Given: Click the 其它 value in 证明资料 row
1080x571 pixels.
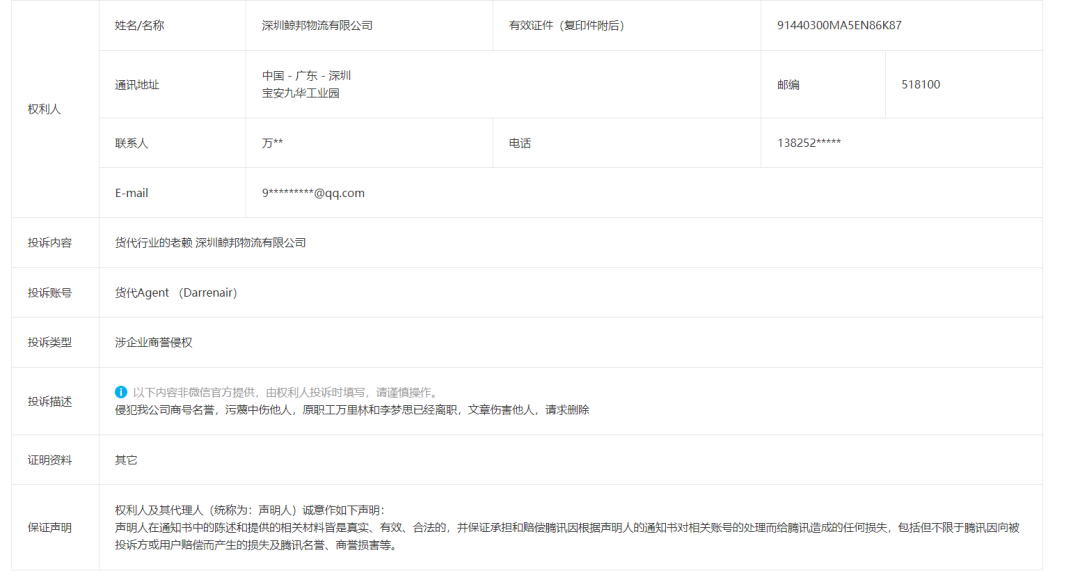Looking at the screenshot, I should click(x=125, y=460).
